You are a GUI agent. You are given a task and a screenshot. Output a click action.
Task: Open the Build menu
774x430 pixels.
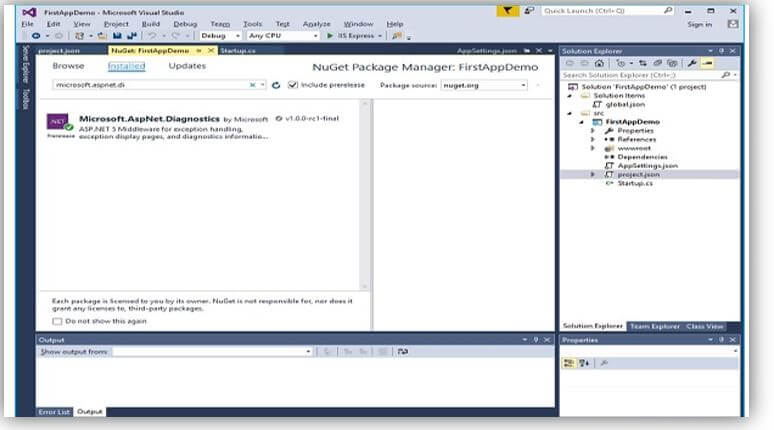(x=151, y=24)
